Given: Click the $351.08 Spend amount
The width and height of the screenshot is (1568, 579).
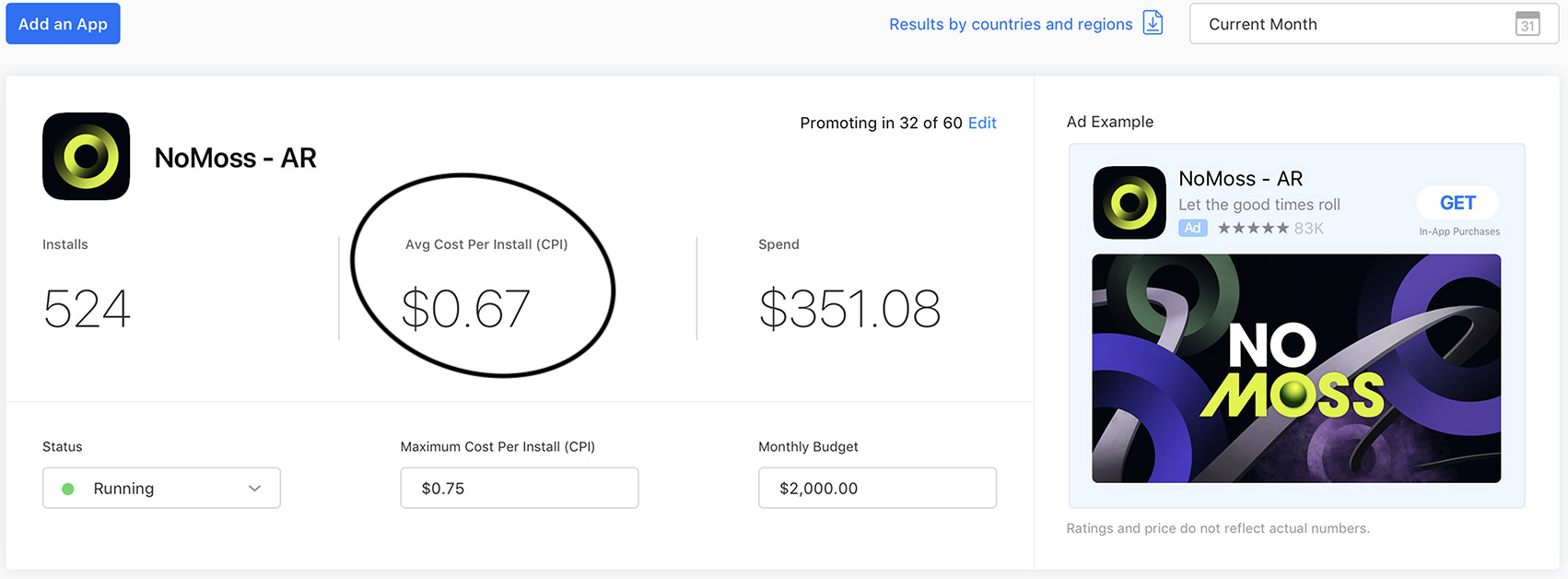Looking at the screenshot, I should [848, 308].
